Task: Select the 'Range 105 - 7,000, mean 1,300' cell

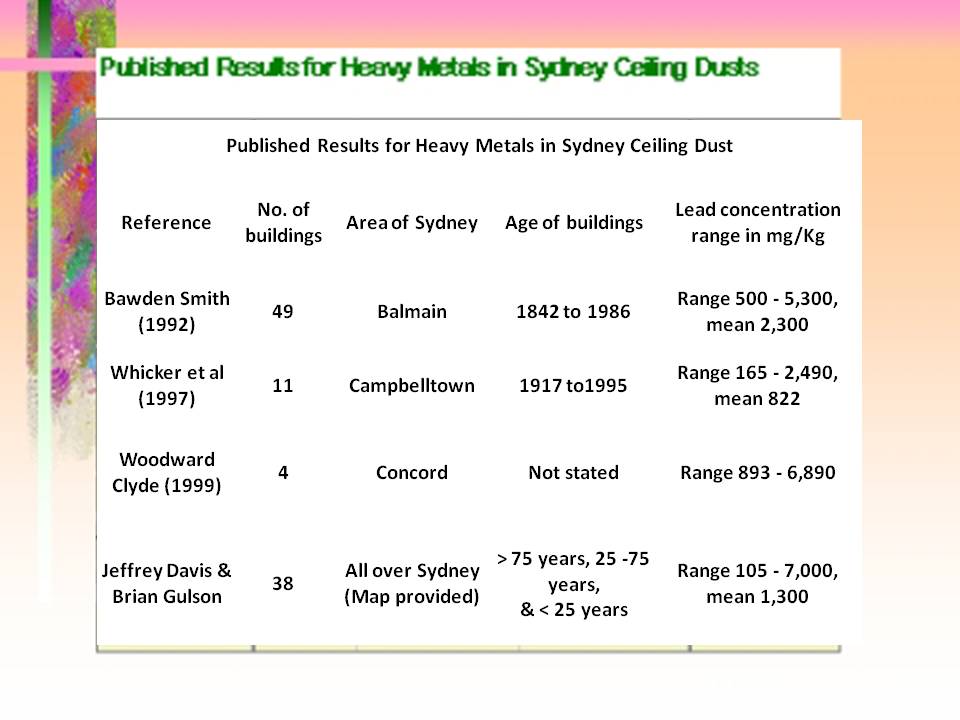Action: tap(758, 583)
